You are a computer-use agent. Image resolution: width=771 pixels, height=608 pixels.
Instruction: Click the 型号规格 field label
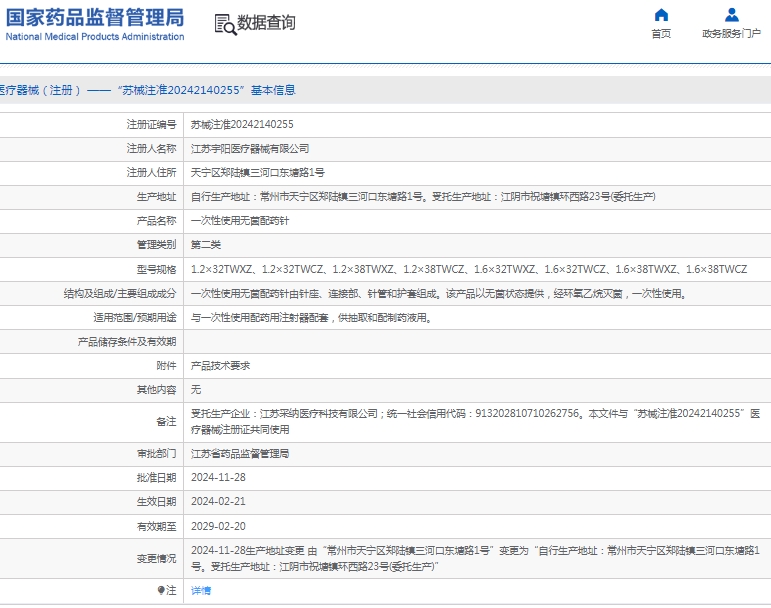coord(156,269)
